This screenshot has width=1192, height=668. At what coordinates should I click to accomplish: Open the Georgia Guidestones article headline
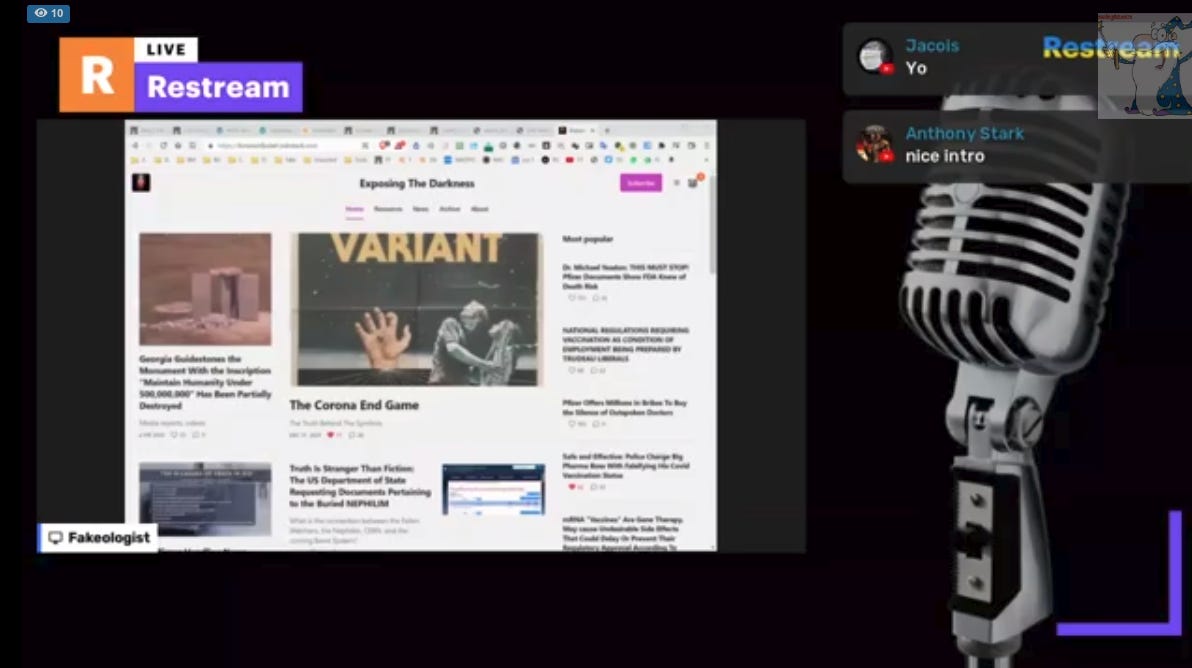click(x=205, y=382)
